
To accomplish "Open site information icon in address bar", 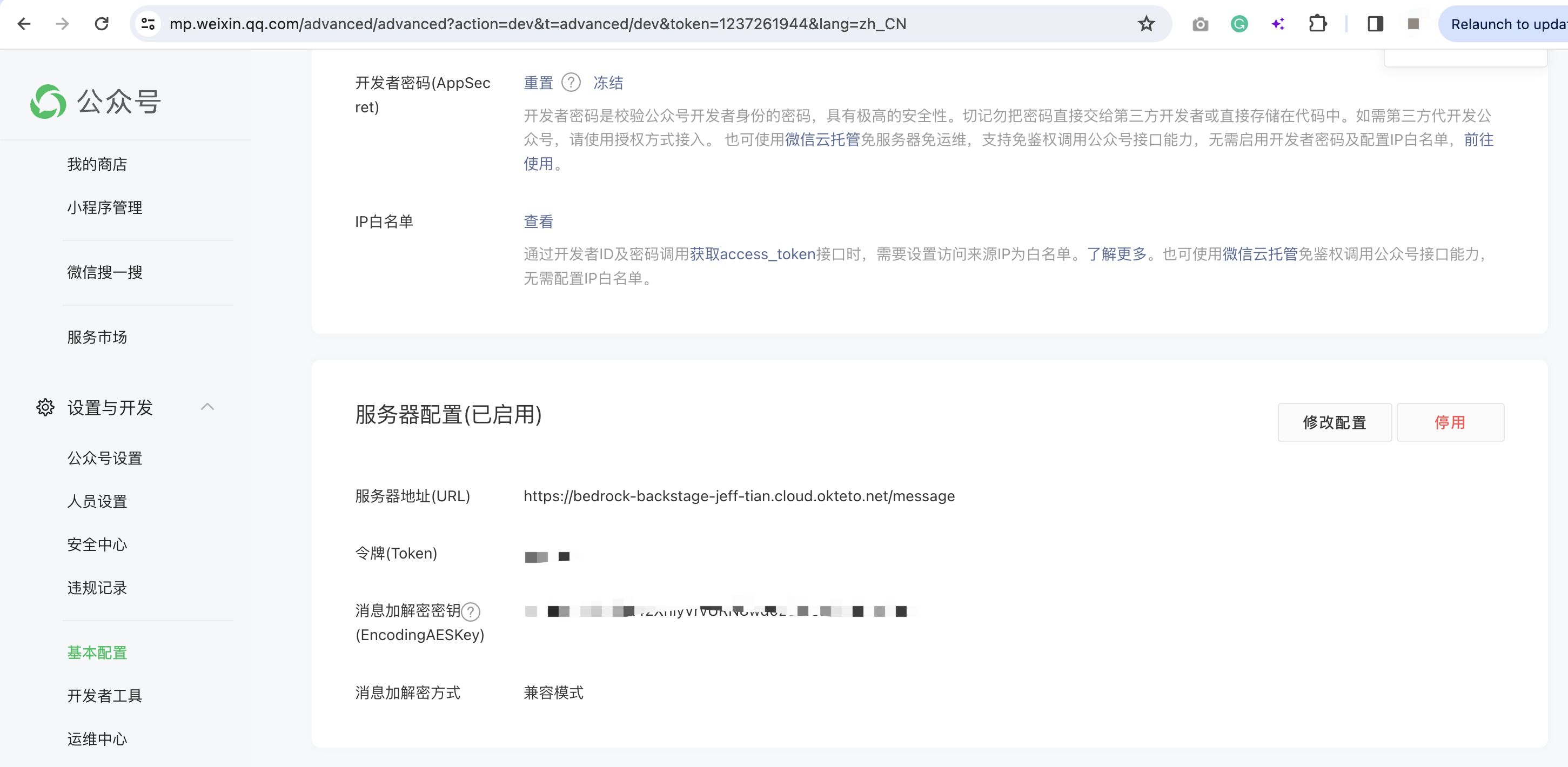I will point(148,24).
